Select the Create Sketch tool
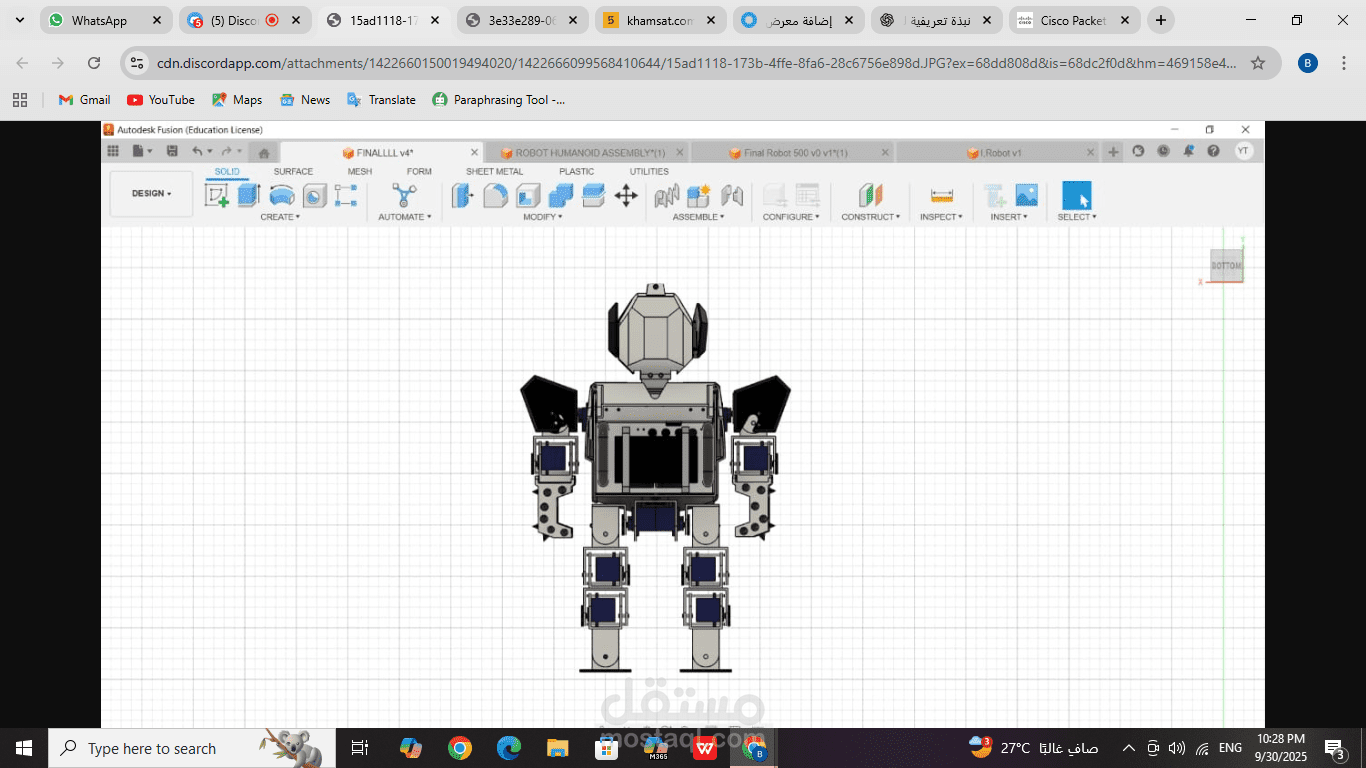Image resolution: width=1366 pixels, height=768 pixels. point(217,195)
